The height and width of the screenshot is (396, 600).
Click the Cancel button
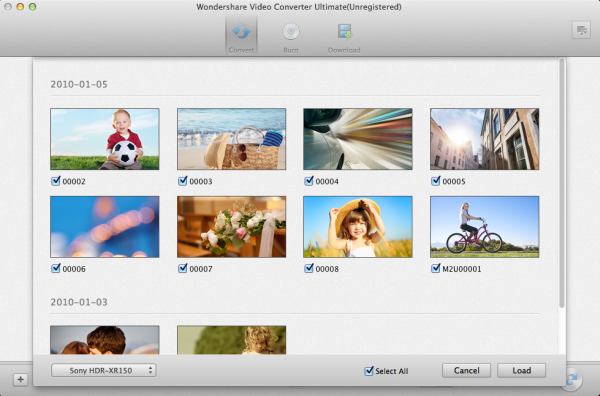click(x=466, y=370)
